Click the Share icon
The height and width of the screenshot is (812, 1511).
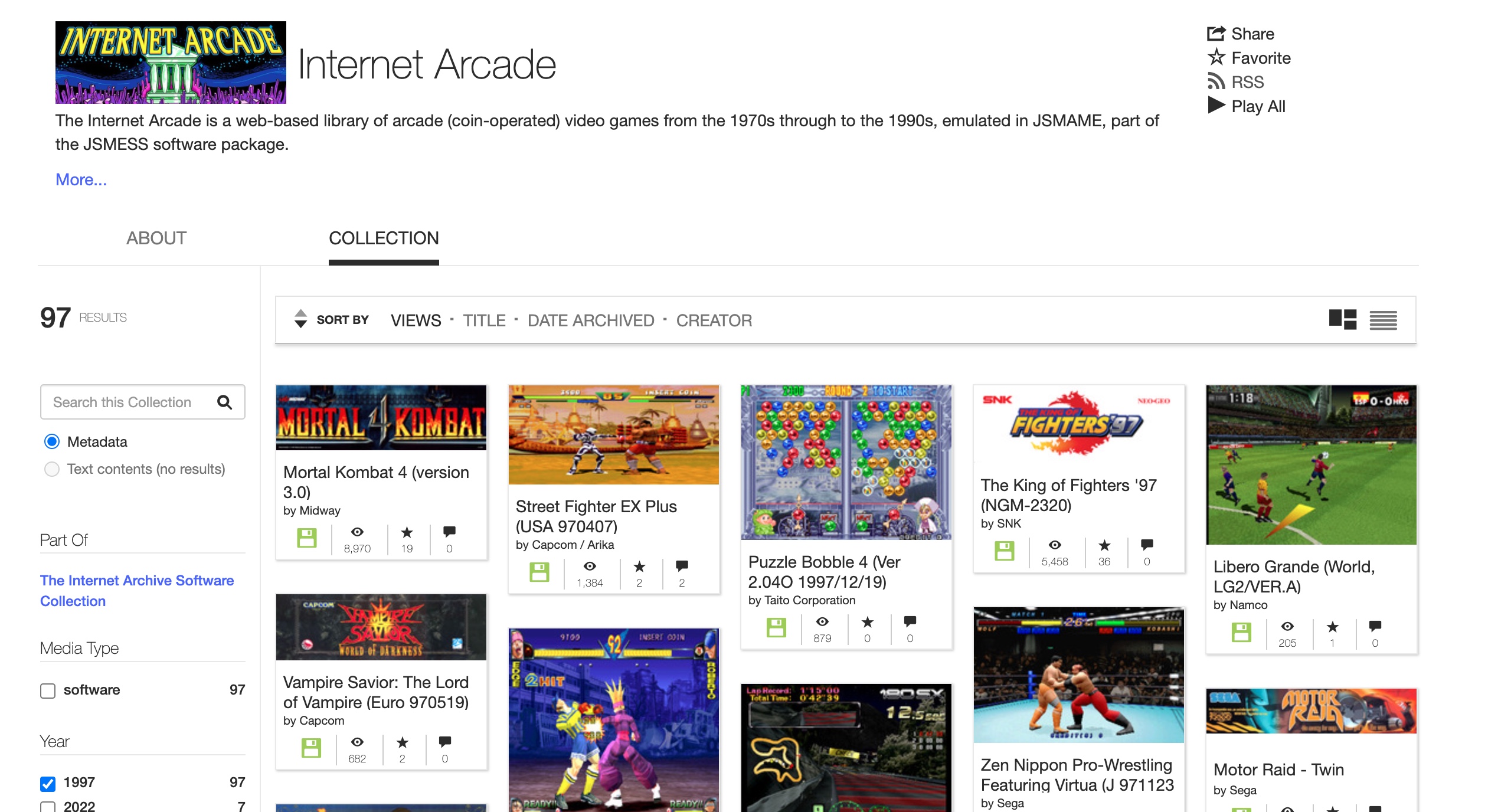(1216, 34)
